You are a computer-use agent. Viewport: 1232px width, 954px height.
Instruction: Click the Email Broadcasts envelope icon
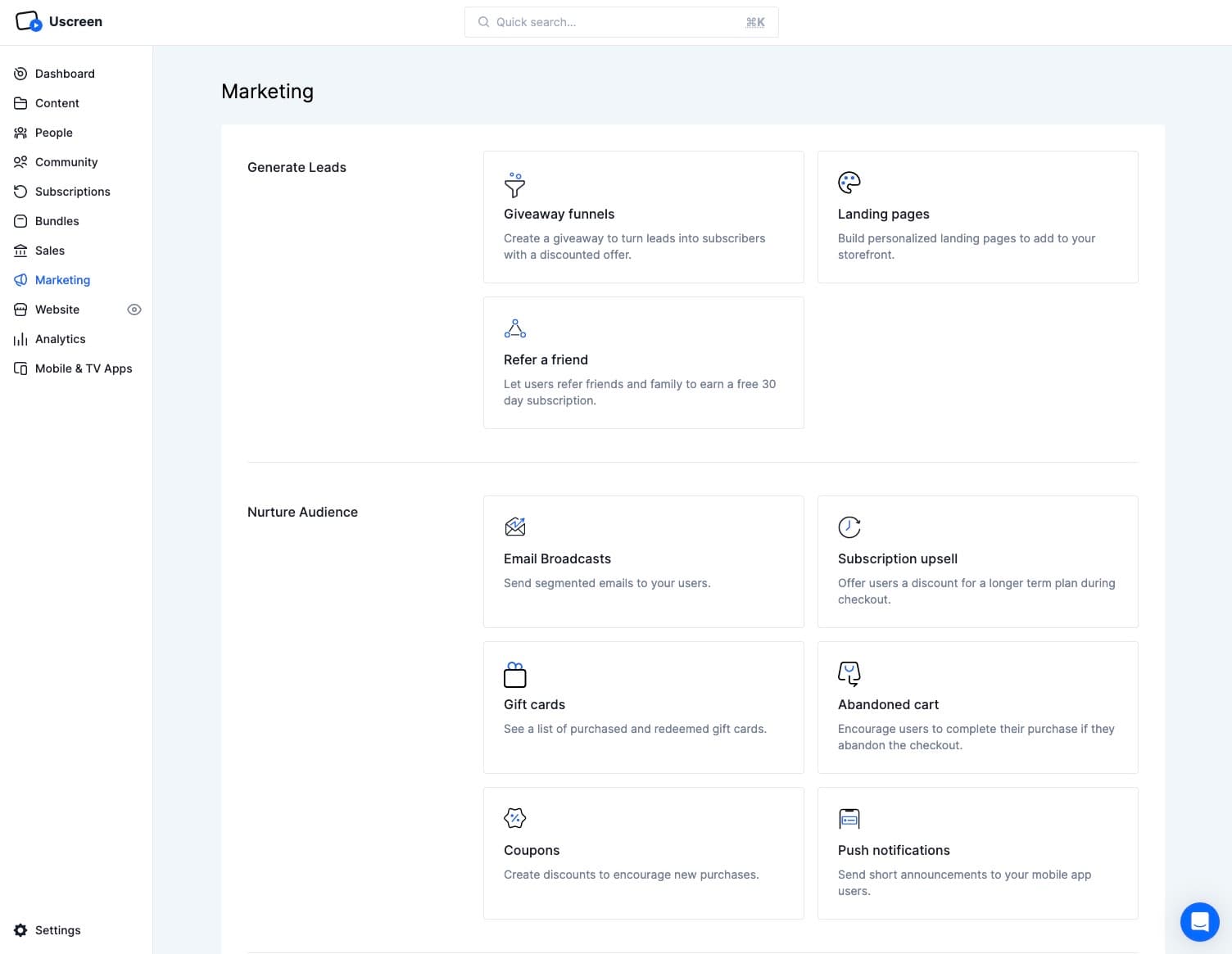pyautogui.click(x=514, y=527)
